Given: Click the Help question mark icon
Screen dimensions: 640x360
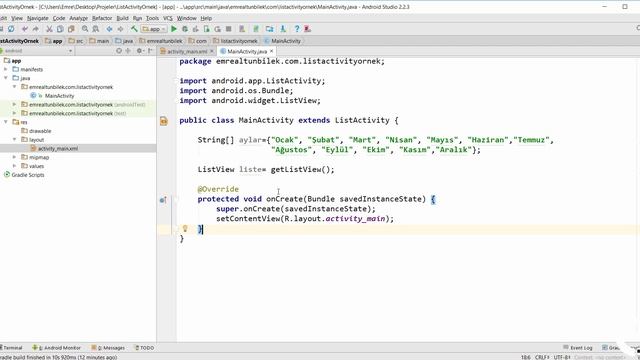Looking at the screenshot, I should click(297, 29).
